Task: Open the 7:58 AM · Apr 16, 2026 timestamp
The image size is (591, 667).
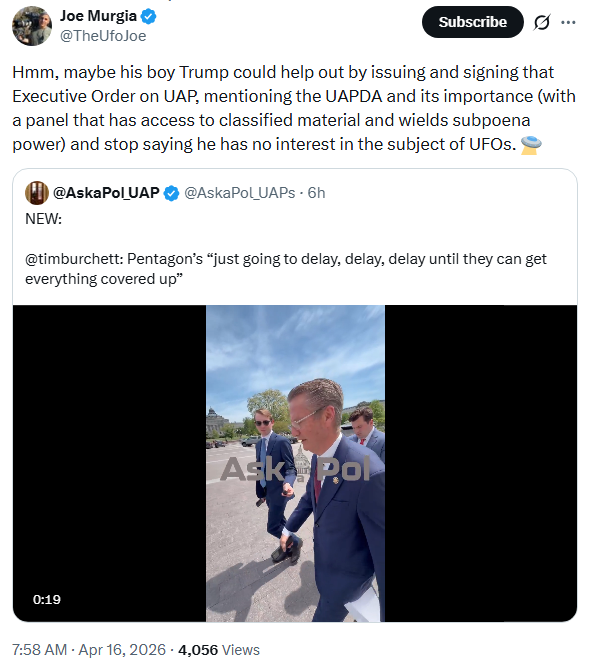Action: tap(89, 650)
